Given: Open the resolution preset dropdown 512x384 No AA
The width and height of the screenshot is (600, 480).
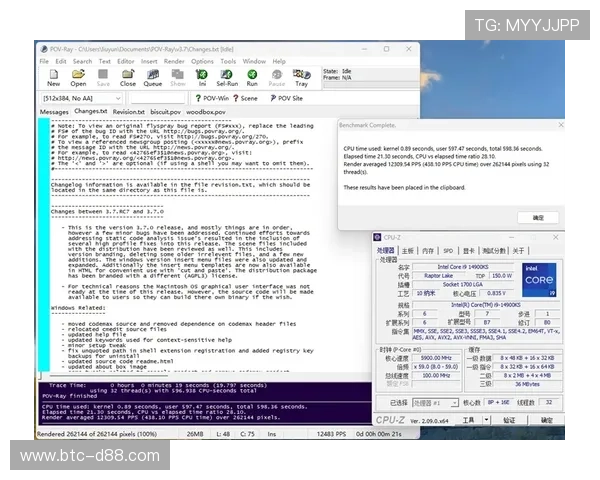Looking at the screenshot, I should coord(81,98).
